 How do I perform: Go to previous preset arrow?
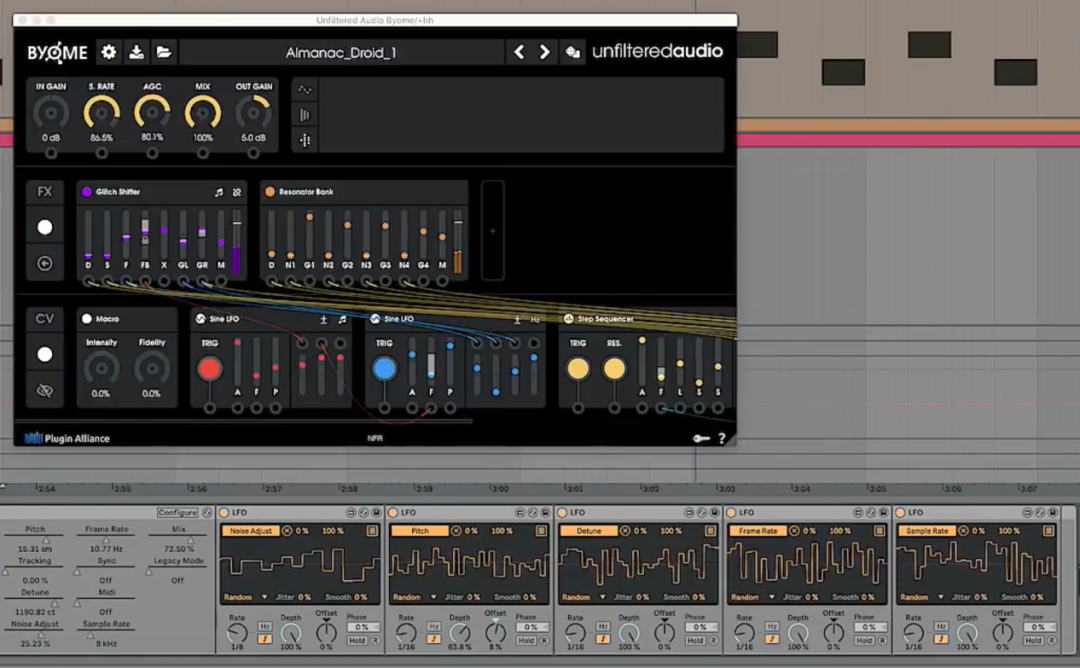click(519, 52)
